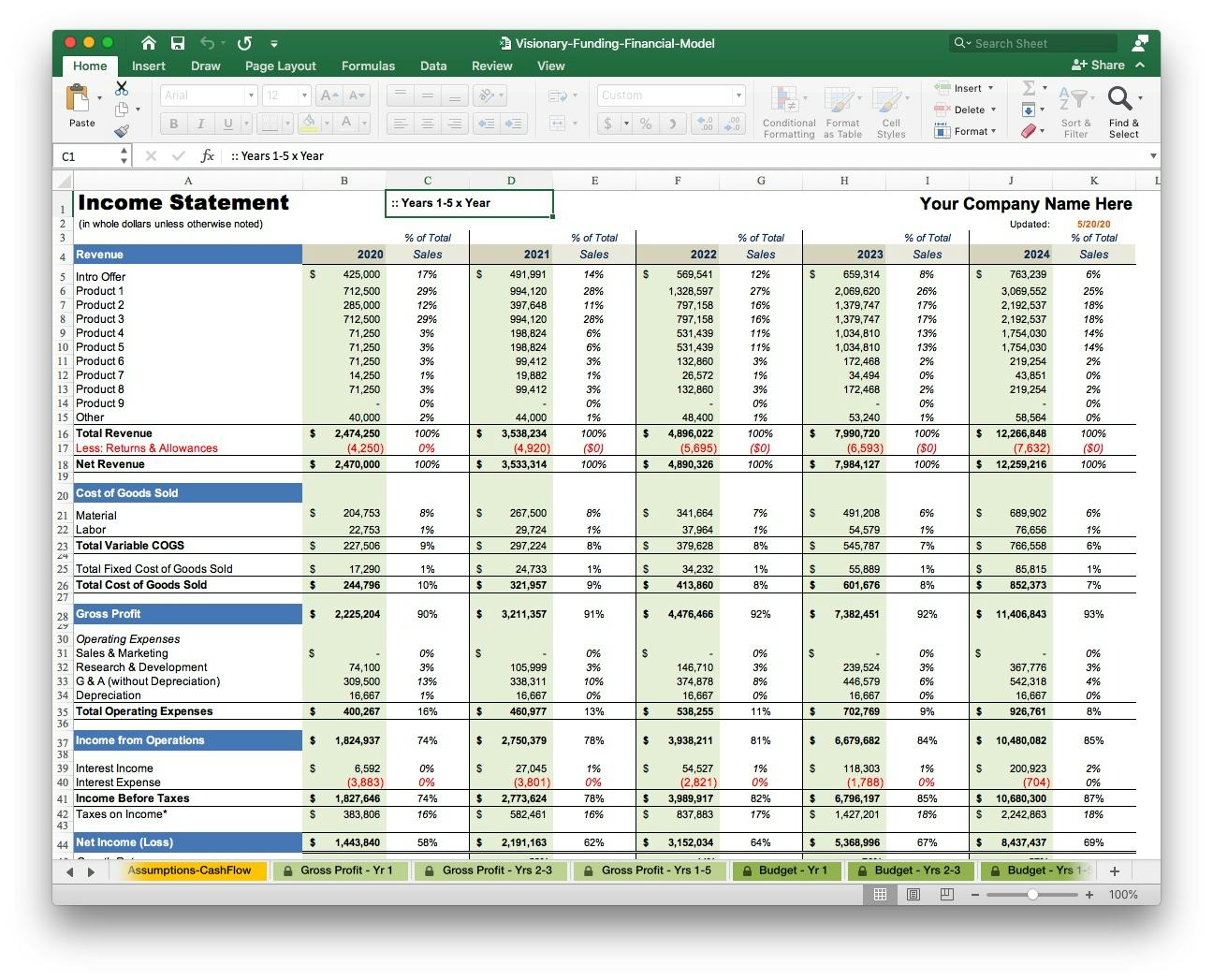Open Cell Styles gallery
Screen dimensions: 1213x980
click(x=890, y=112)
